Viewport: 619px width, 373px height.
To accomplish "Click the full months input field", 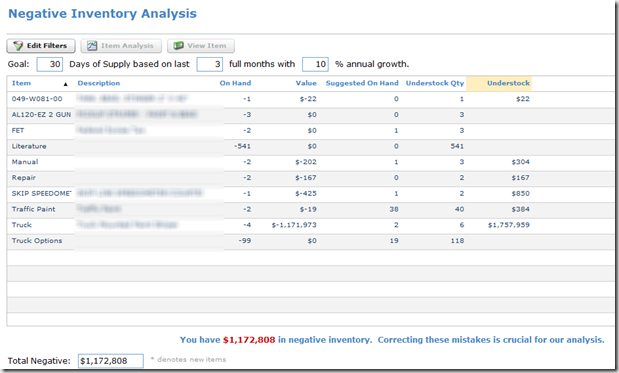I will coord(210,64).
